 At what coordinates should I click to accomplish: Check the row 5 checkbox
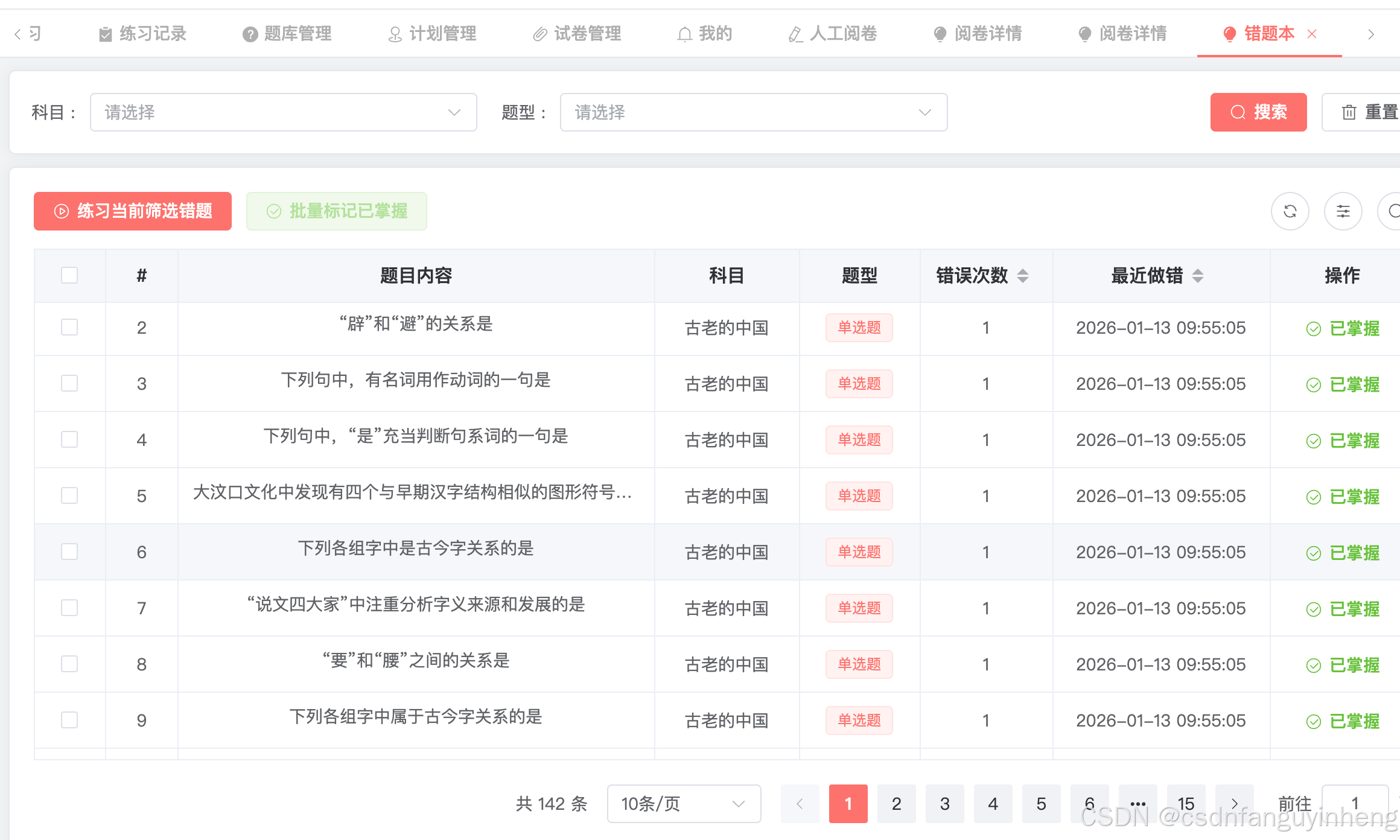pyautogui.click(x=69, y=495)
